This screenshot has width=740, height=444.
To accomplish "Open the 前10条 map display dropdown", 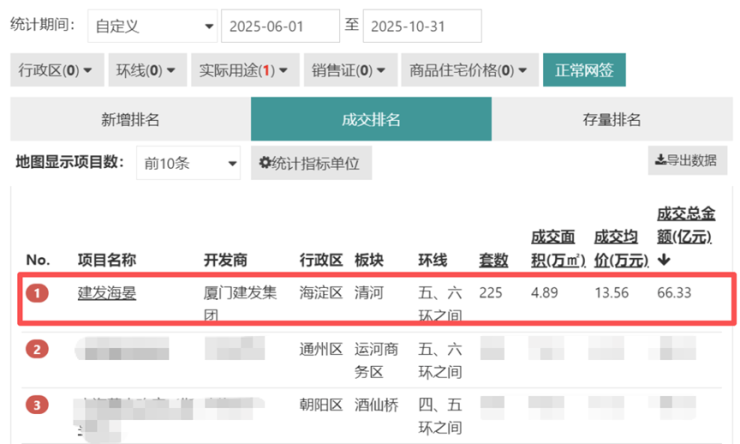I will (x=188, y=163).
